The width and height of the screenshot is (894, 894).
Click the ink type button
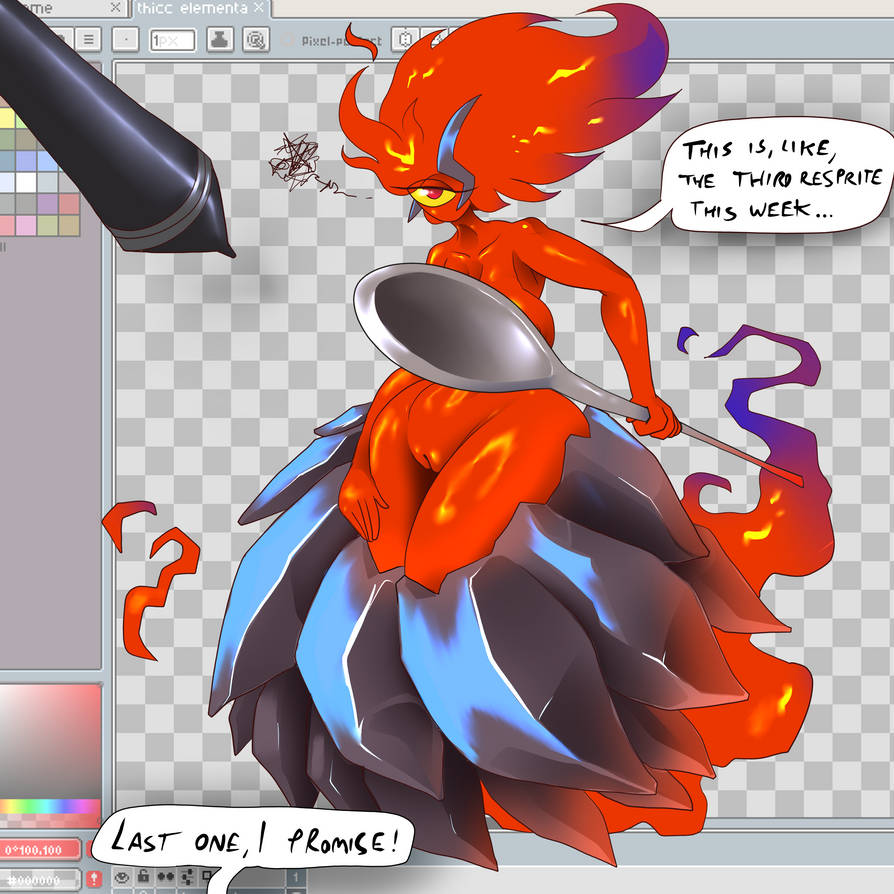pos(221,39)
